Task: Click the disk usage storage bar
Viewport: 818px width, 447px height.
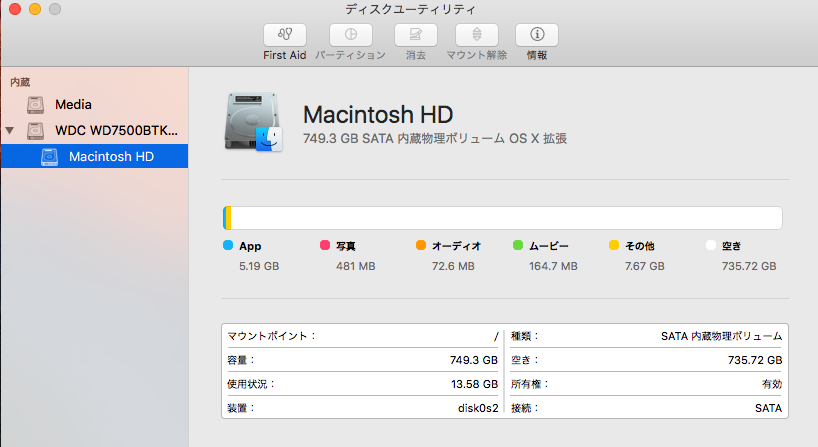Action: click(x=502, y=218)
